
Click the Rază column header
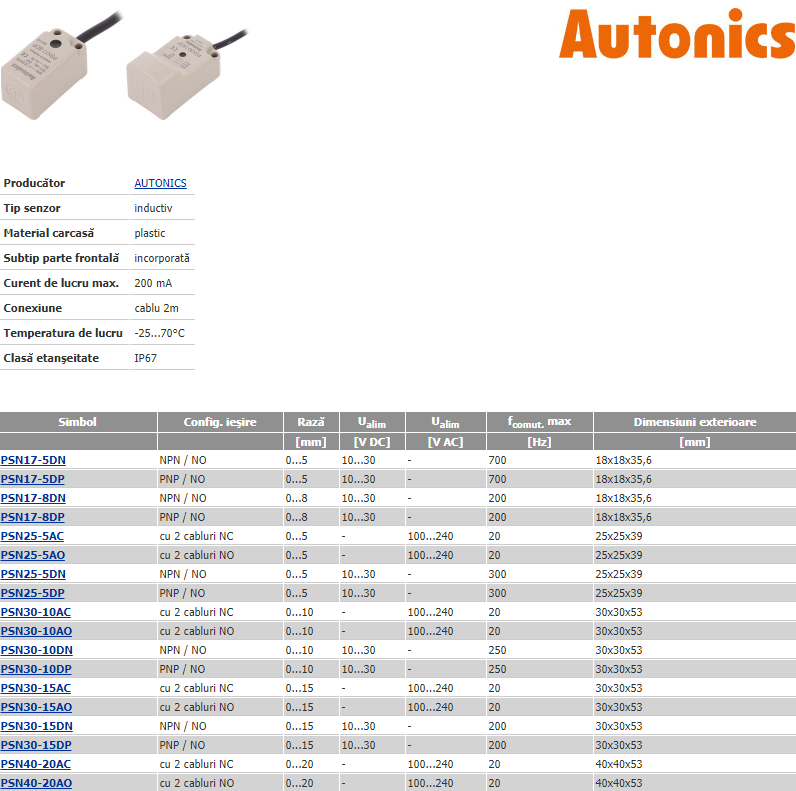click(311, 422)
